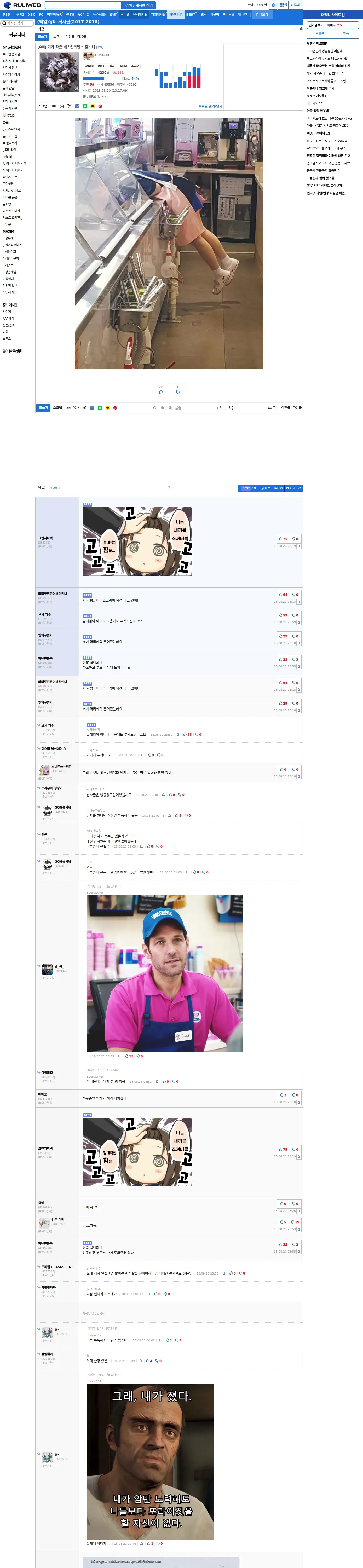The width and height of the screenshot is (363, 1568).
Task: Toggle image display ON in comments header
Action: coord(278,488)
